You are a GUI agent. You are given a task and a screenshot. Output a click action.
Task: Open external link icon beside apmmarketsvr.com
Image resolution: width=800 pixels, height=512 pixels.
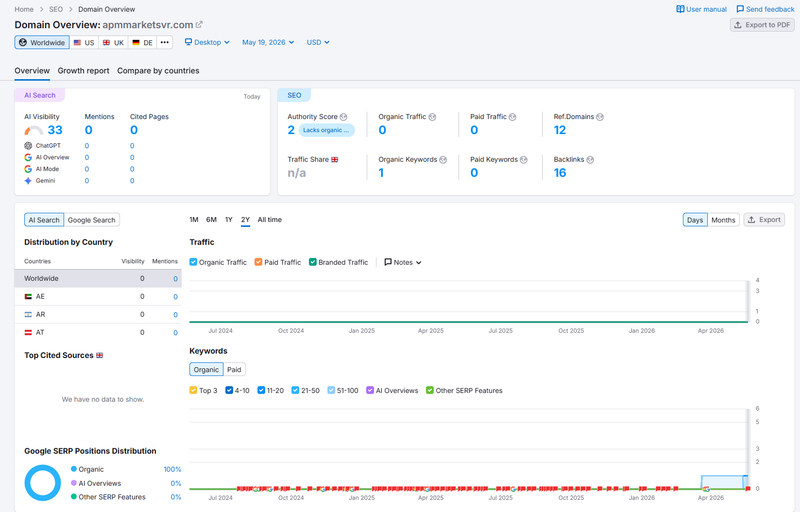point(199,24)
